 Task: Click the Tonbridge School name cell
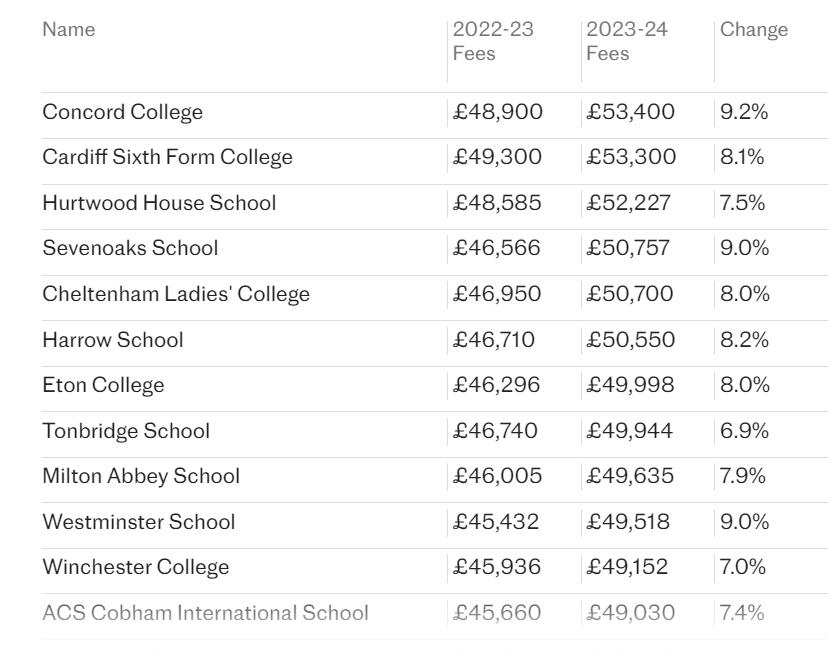(x=126, y=431)
